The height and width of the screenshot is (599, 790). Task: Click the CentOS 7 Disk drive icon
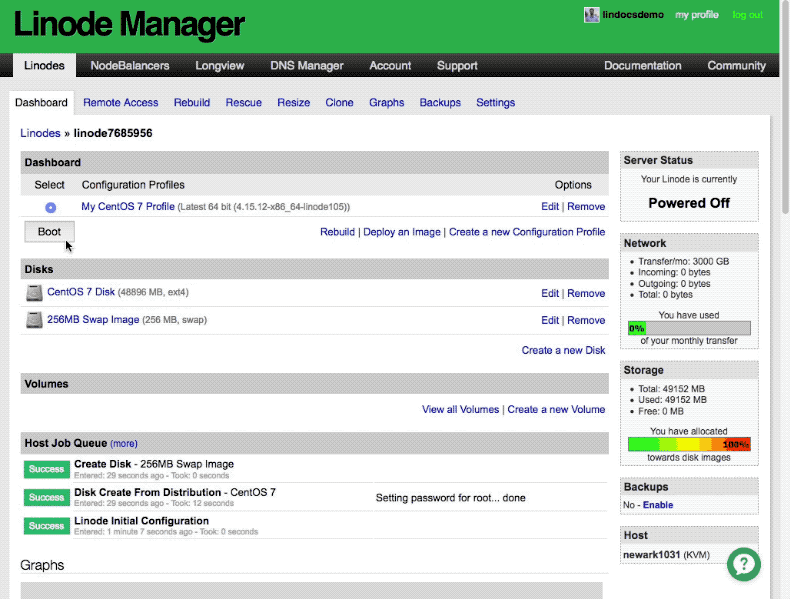(32, 293)
